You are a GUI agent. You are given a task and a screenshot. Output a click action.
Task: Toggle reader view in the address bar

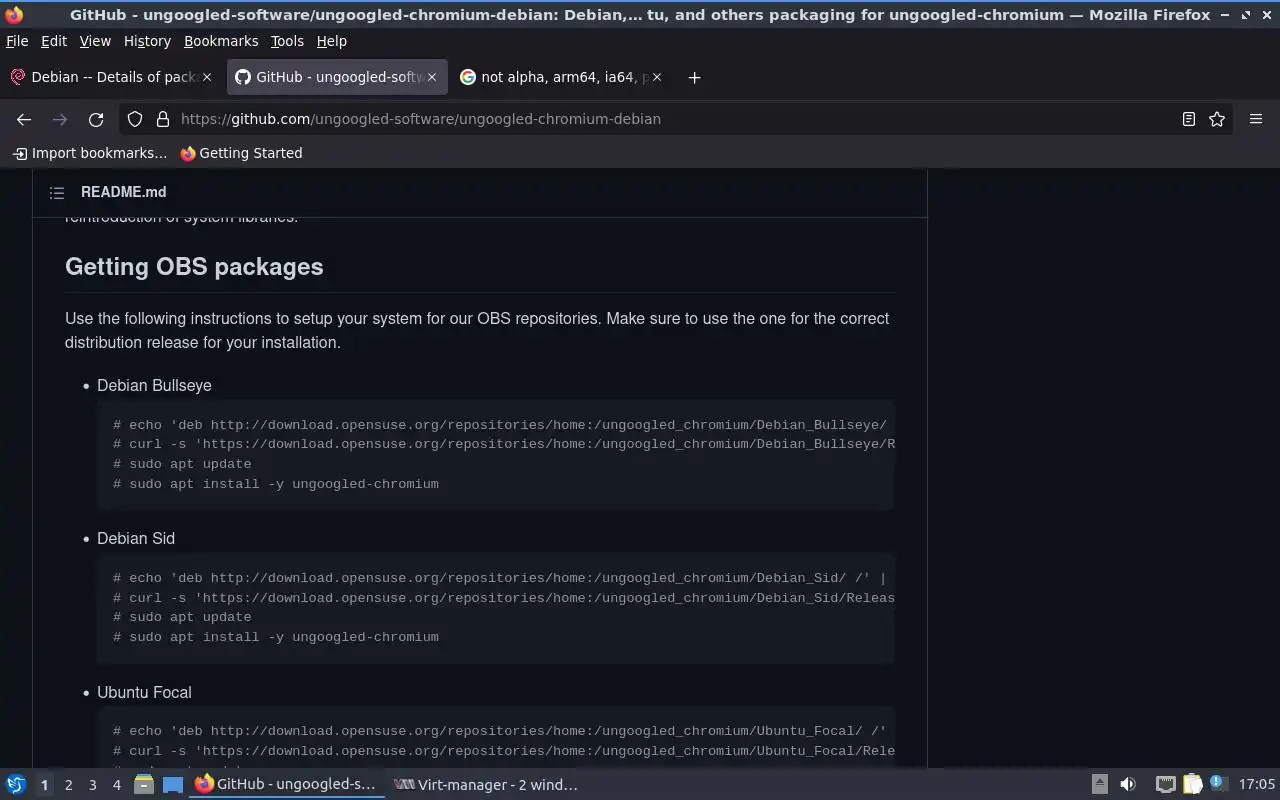1188,119
